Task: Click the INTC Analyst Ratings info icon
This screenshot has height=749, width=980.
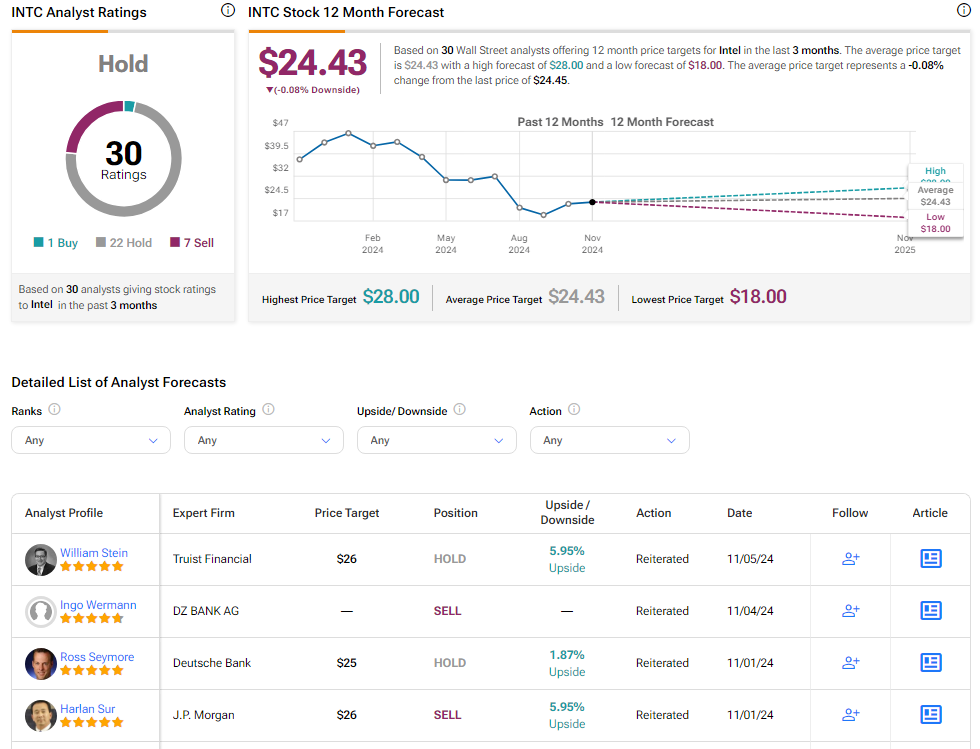Action: pyautogui.click(x=228, y=11)
